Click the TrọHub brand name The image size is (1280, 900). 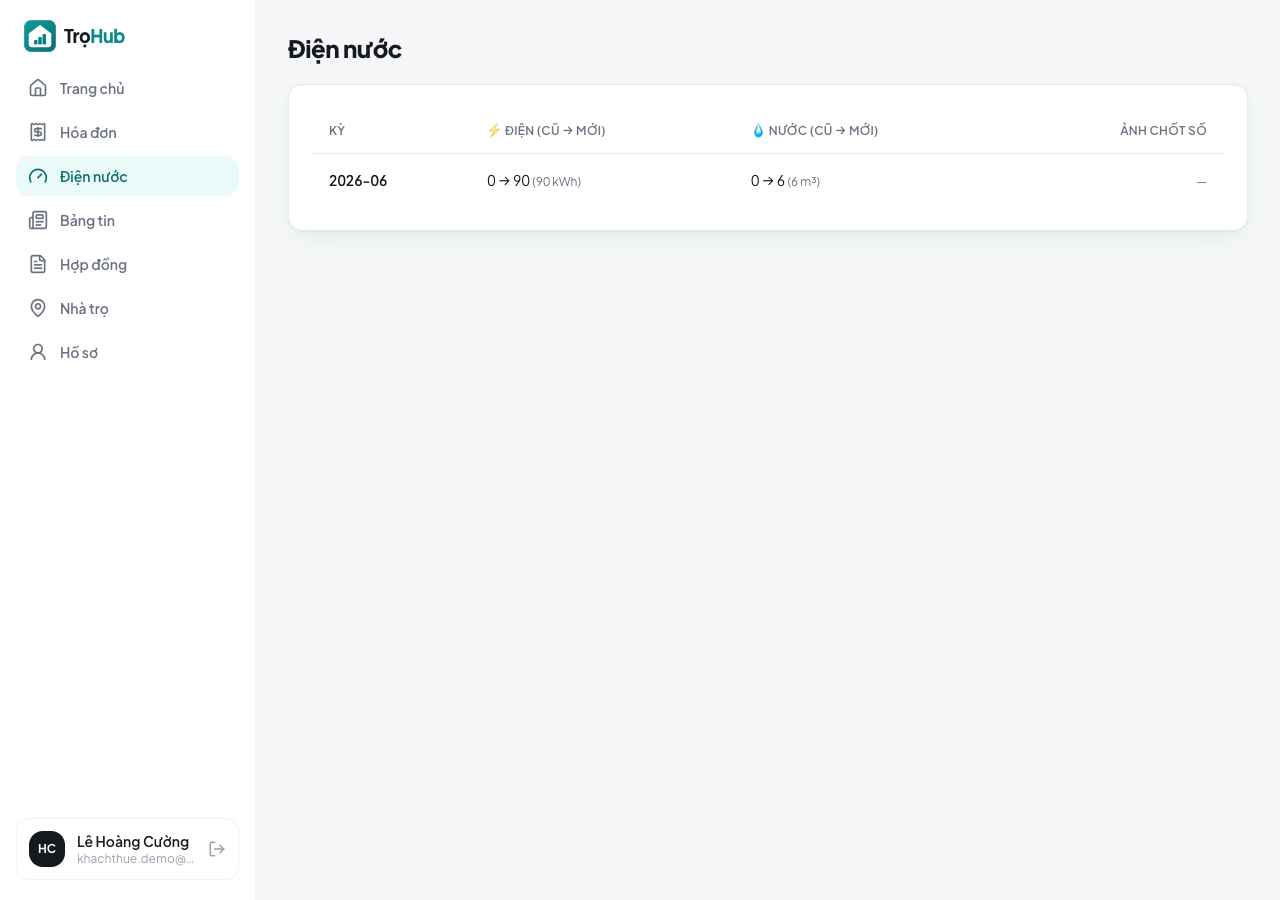[x=94, y=36]
